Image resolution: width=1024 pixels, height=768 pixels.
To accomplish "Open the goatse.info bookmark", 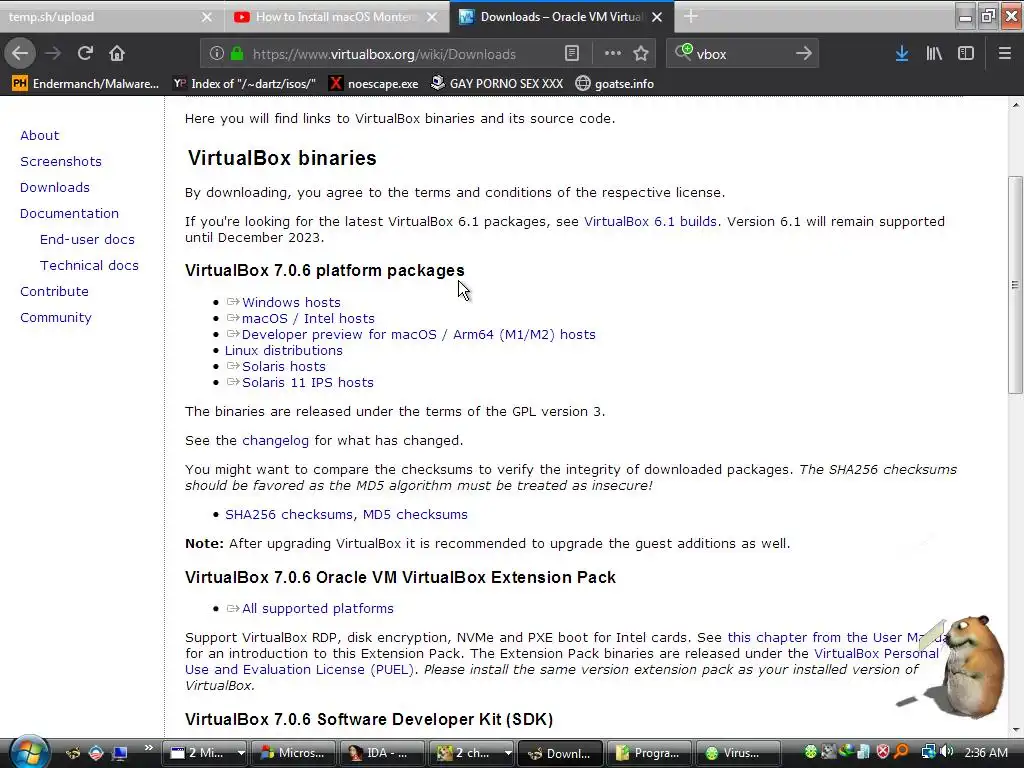I will pyautogui.click(x=615, y=84).
